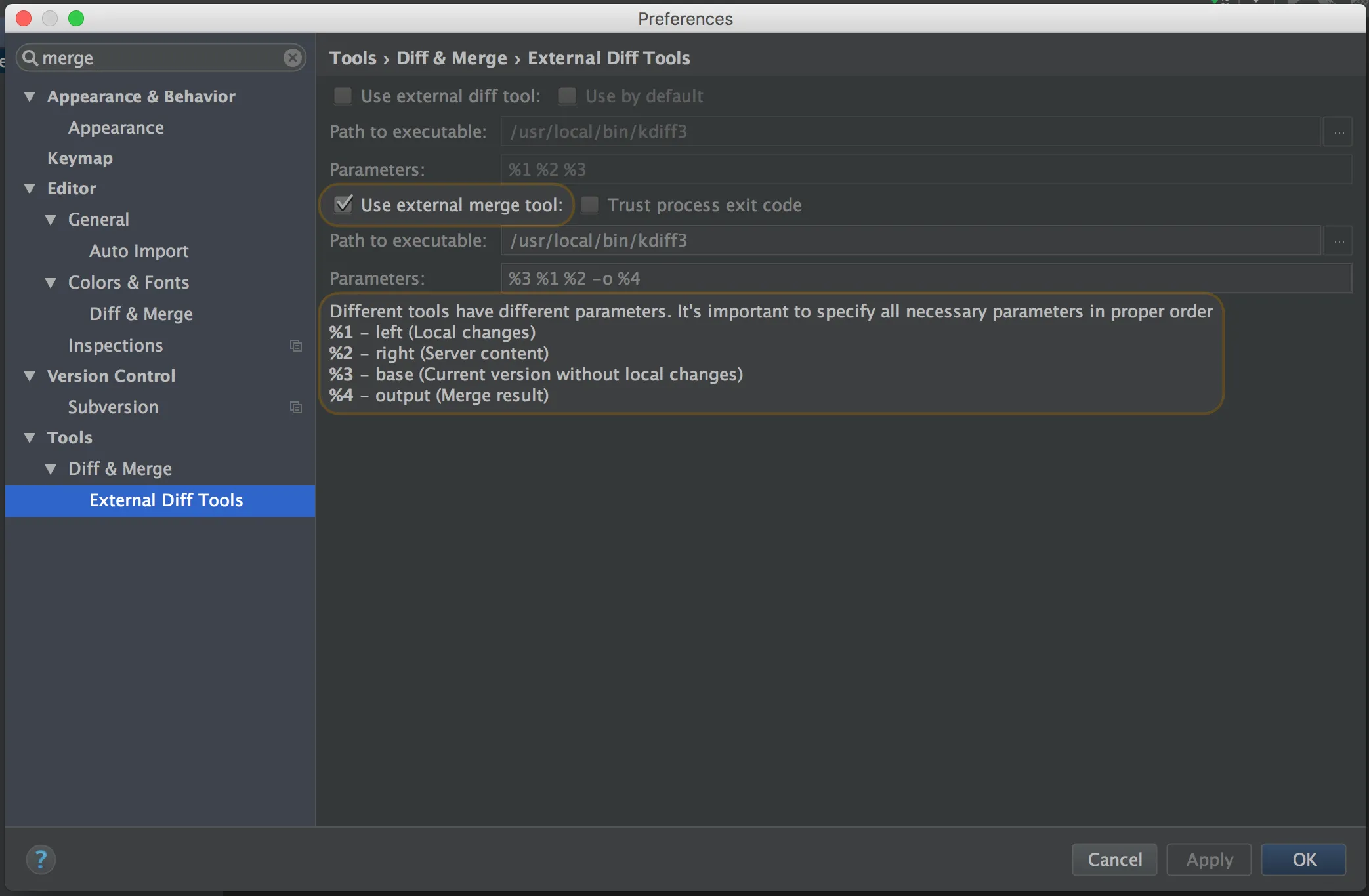Click the search magnifier icon
Viewport: 1369px width, 896px height.
pos(30,58)
